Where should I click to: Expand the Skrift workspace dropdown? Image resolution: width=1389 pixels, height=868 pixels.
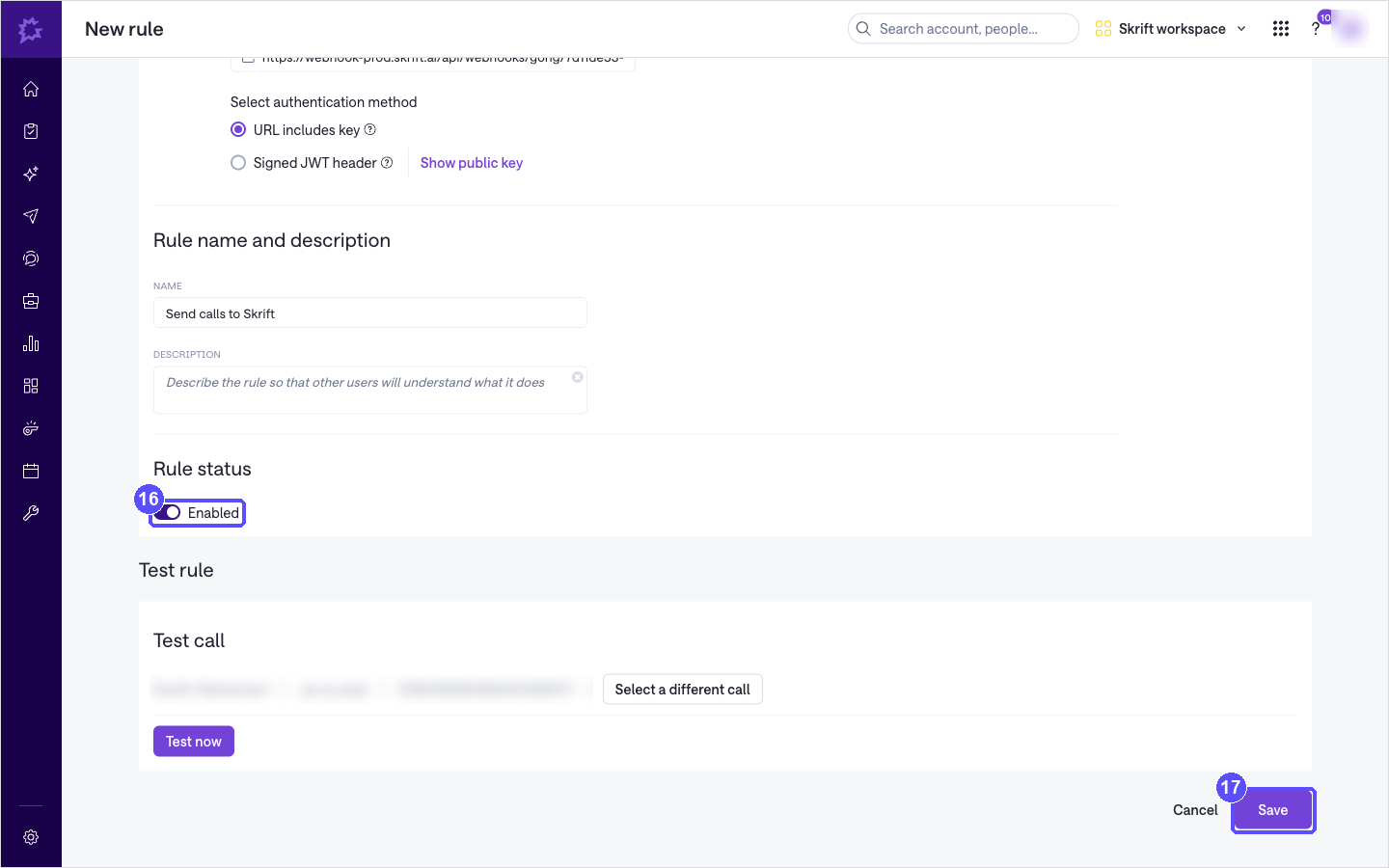pyautogui.click(x=1171, y=29)
